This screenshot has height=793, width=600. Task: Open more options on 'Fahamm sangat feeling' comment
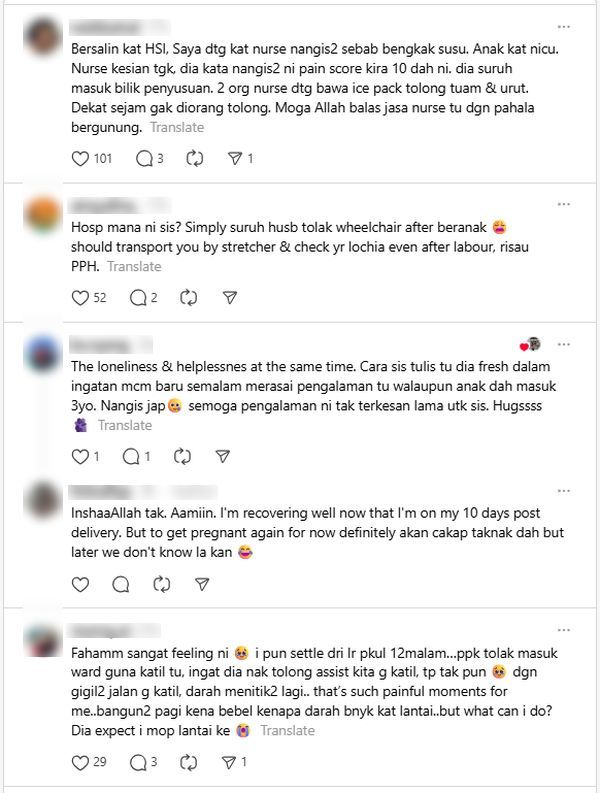(x=564, y=630)
